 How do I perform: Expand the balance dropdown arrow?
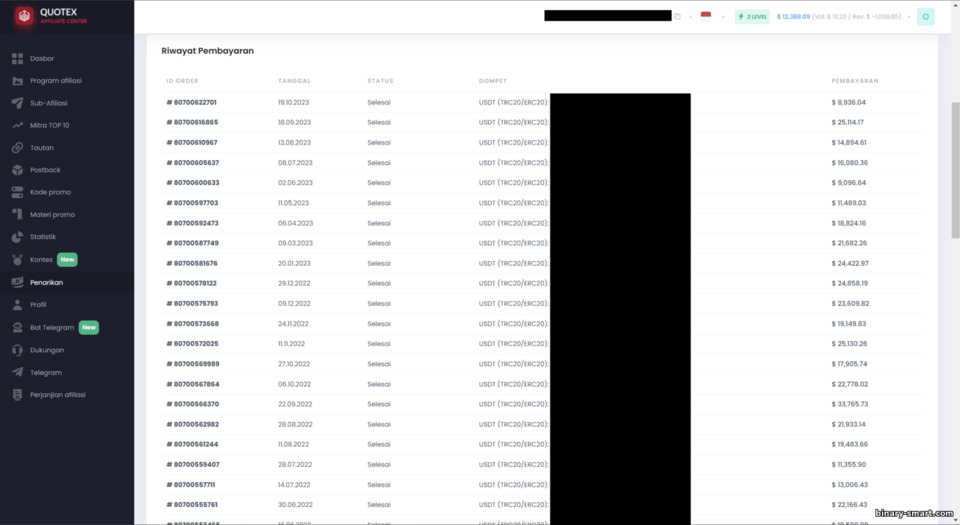909,17
